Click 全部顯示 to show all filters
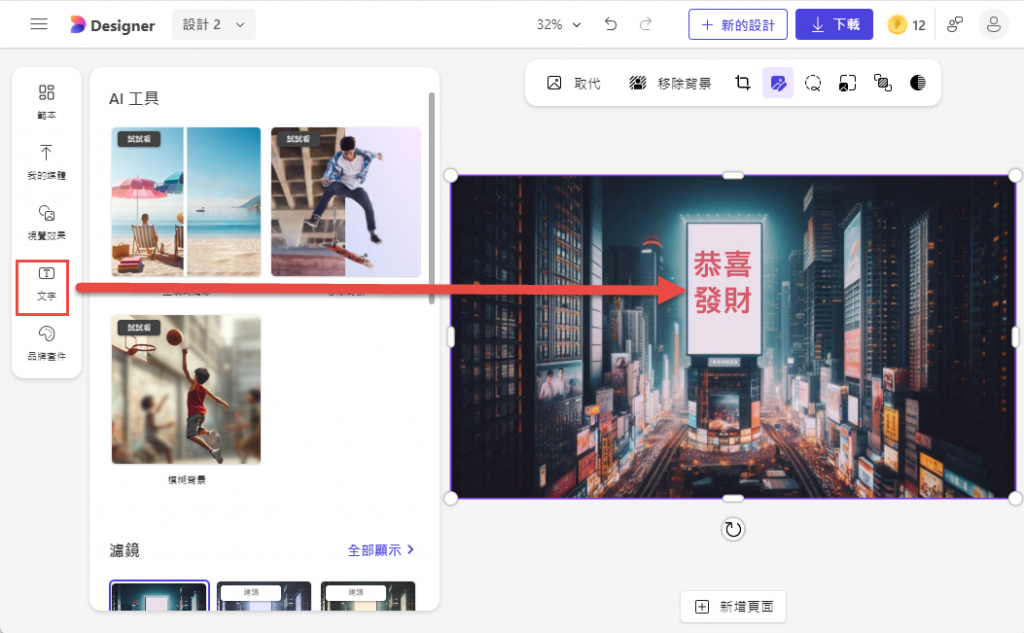This screenshot has height=633, width=1024. (x=381, y=550)
